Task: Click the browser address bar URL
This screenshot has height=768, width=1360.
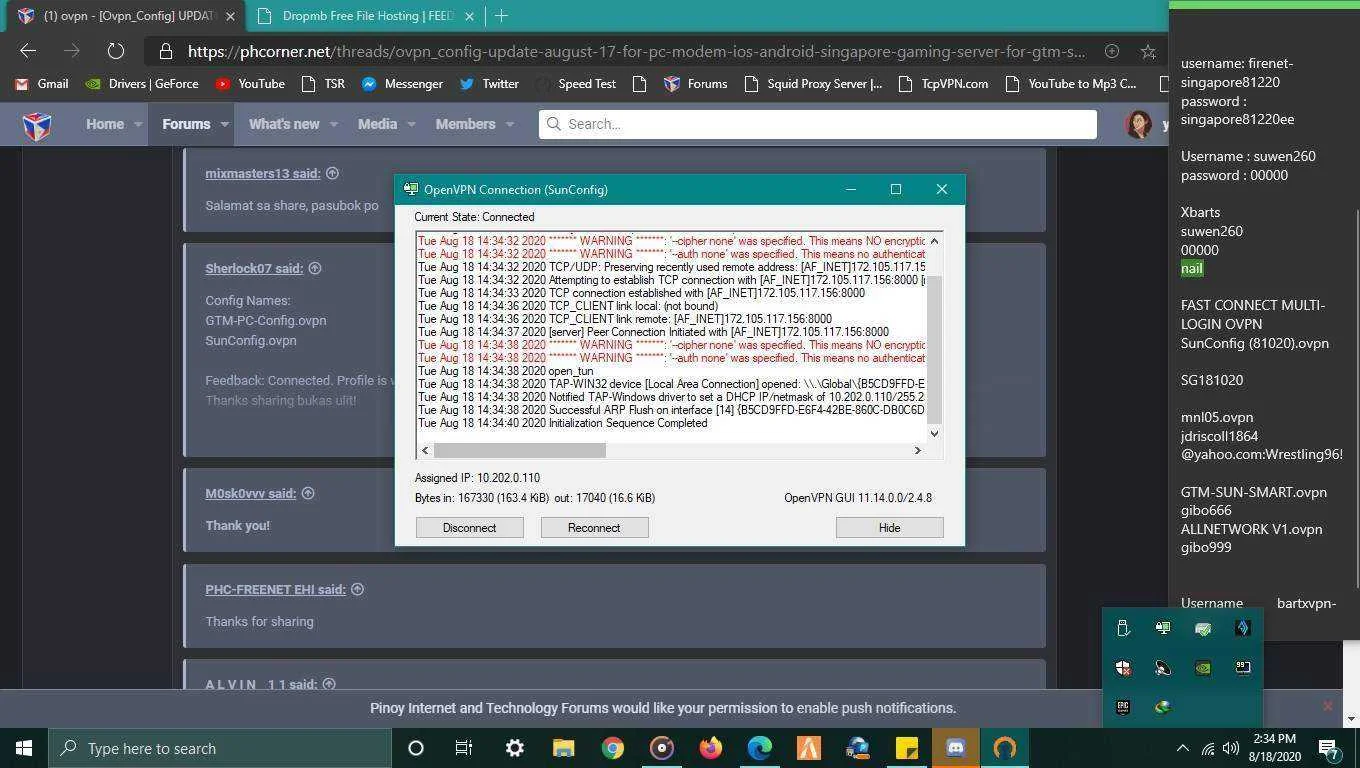Action: point(636,51)
